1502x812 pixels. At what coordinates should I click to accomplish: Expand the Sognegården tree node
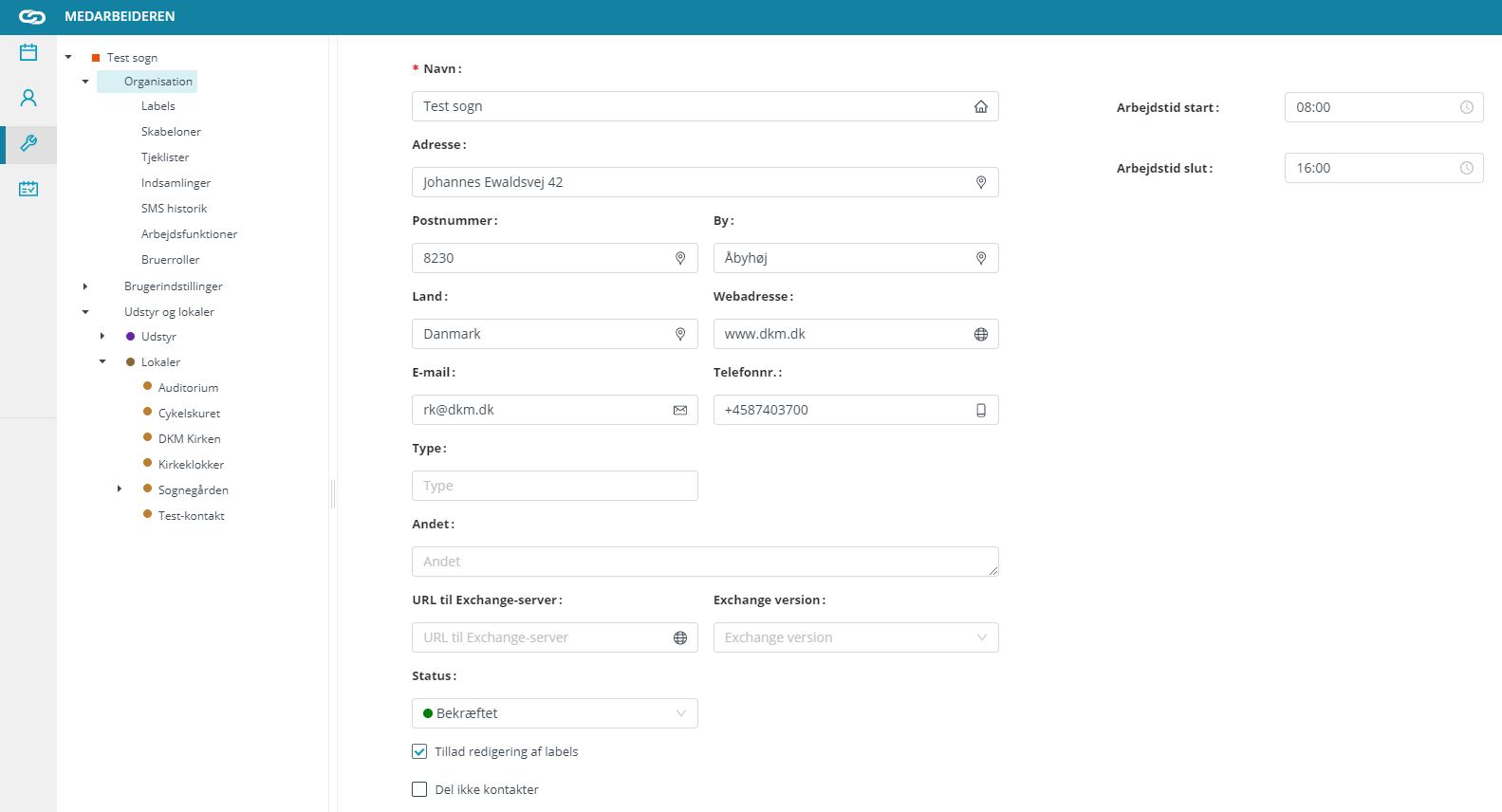point(120,489)
